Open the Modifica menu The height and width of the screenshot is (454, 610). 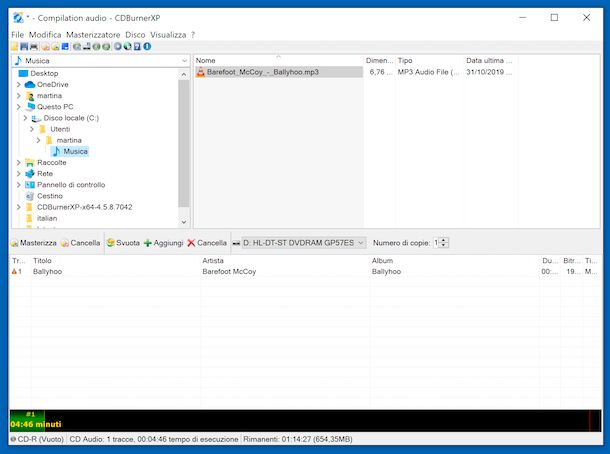[45, 35]
